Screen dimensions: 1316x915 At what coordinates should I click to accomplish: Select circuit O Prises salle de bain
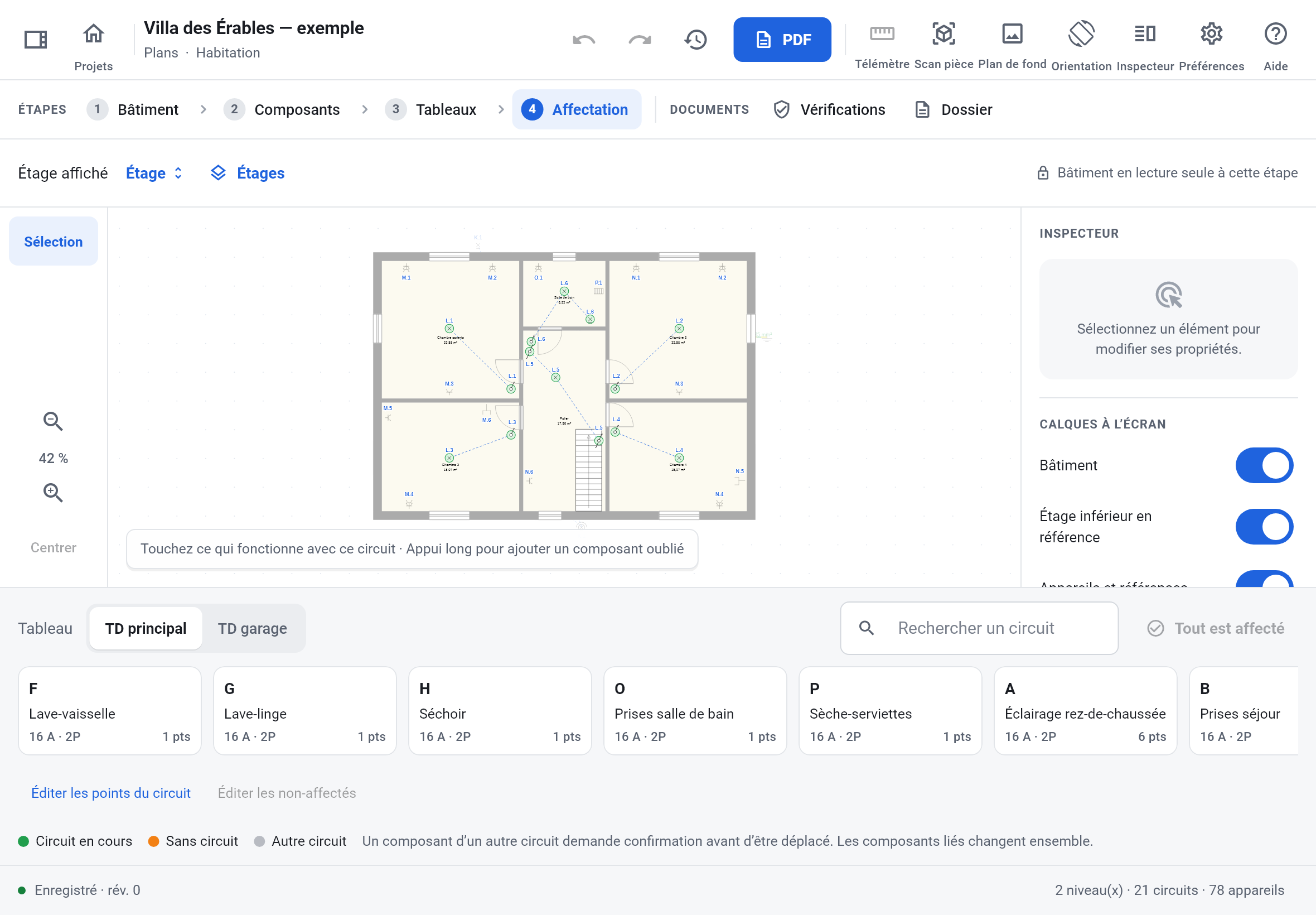pyautogui.click(x=695, y=711)
